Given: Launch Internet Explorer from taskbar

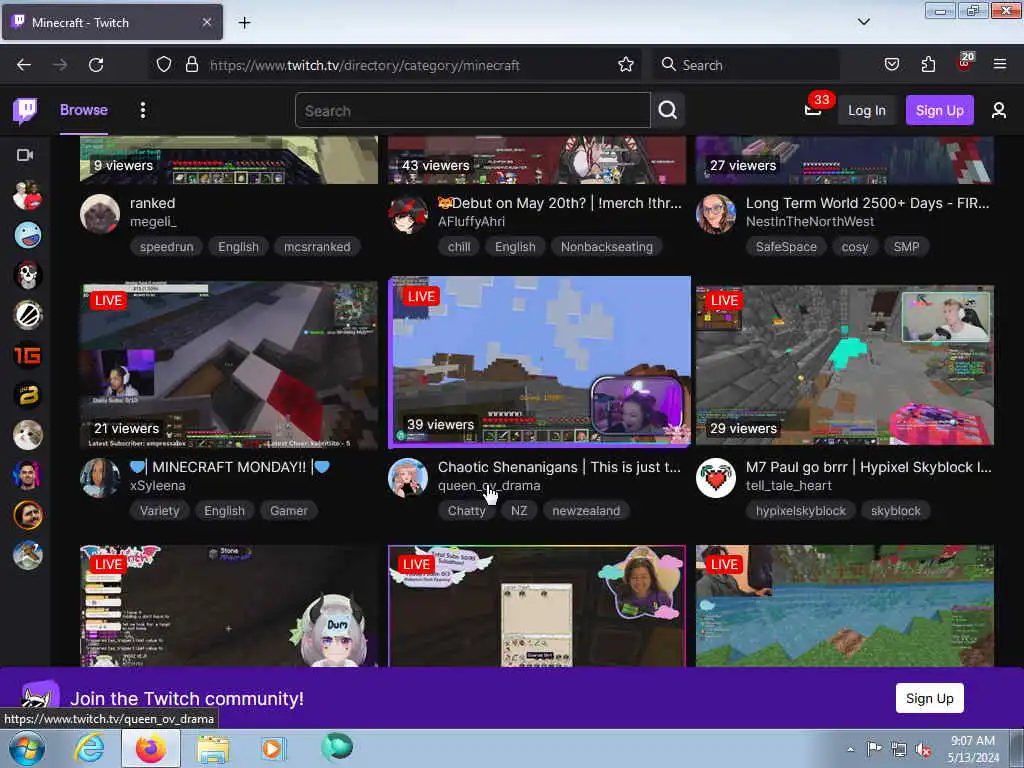Looking at the screenshot, I should pos(89,748).
